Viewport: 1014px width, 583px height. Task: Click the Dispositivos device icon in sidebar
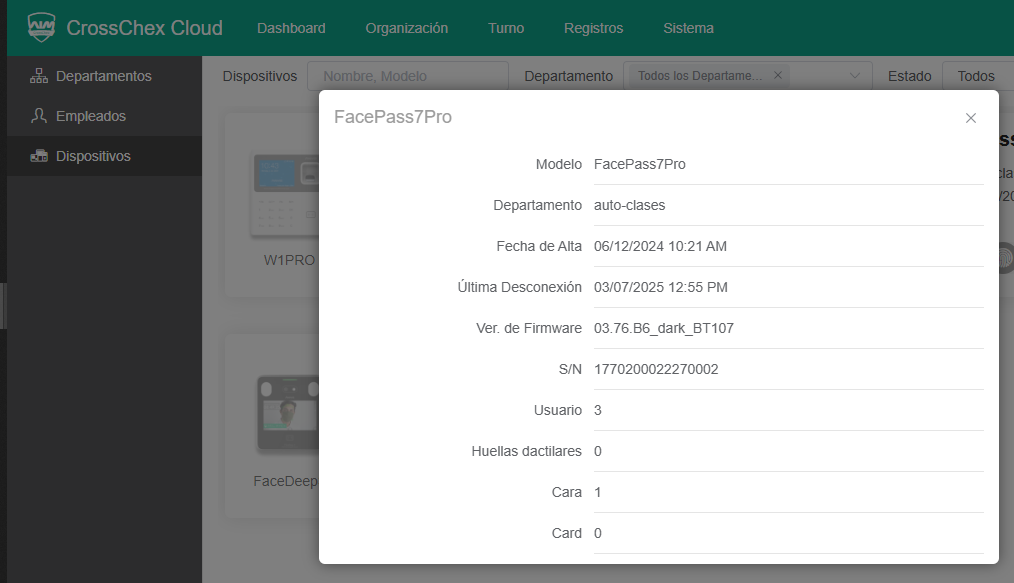(39, 156)
